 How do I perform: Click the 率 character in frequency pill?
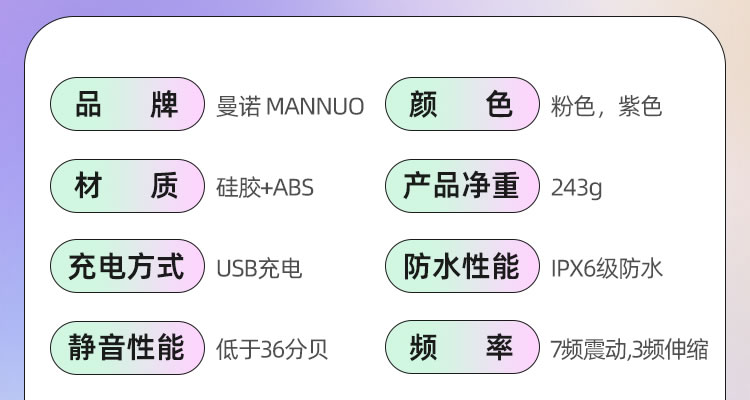(499, 347)
